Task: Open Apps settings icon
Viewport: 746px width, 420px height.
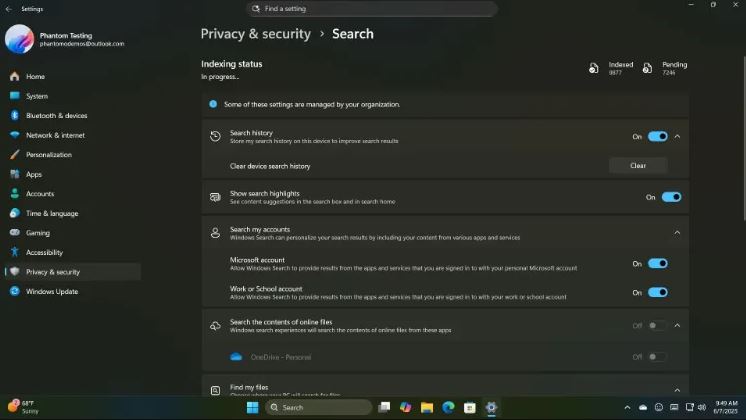Action: point(15,174)
